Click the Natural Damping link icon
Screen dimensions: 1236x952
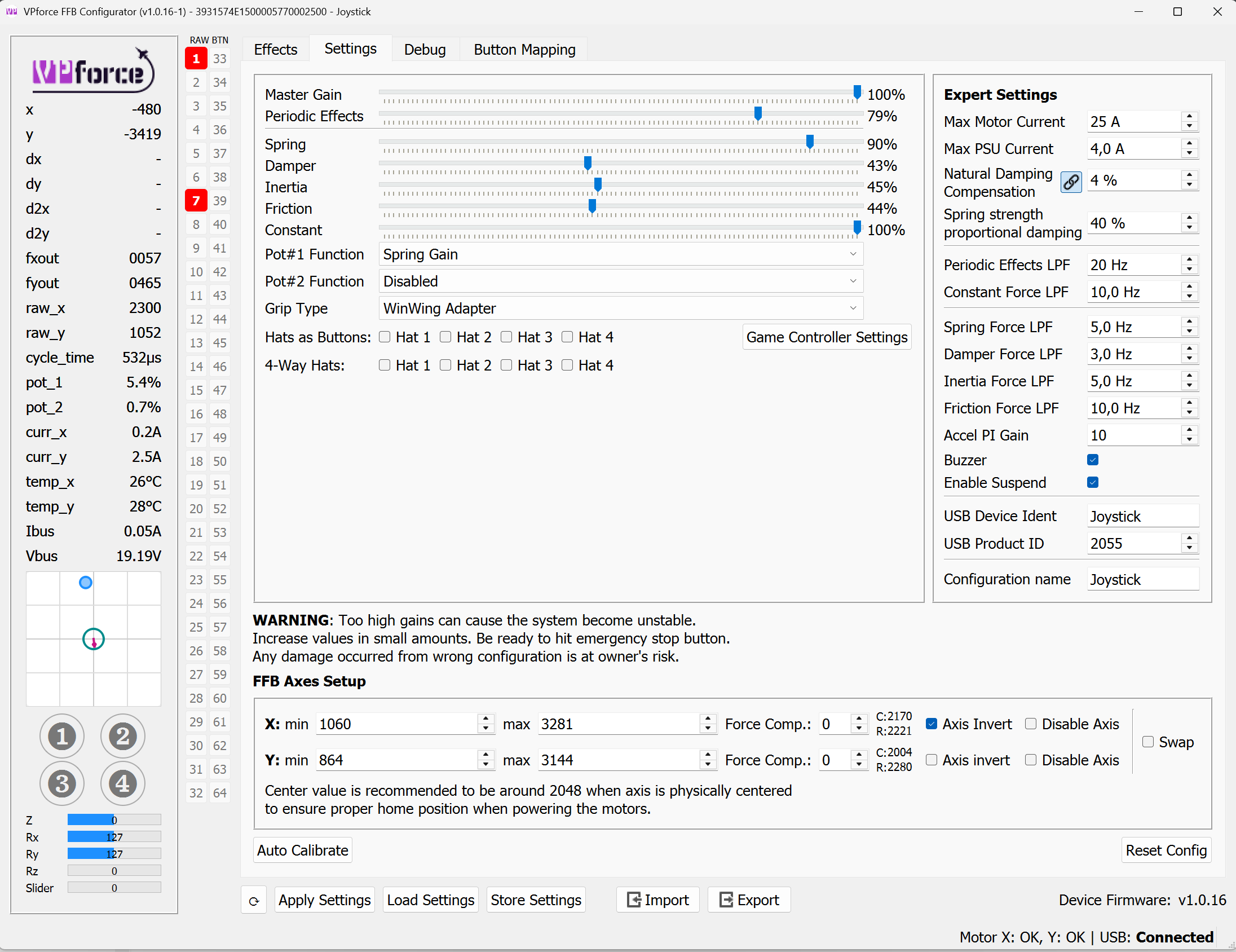click(x=1070, y=182)
